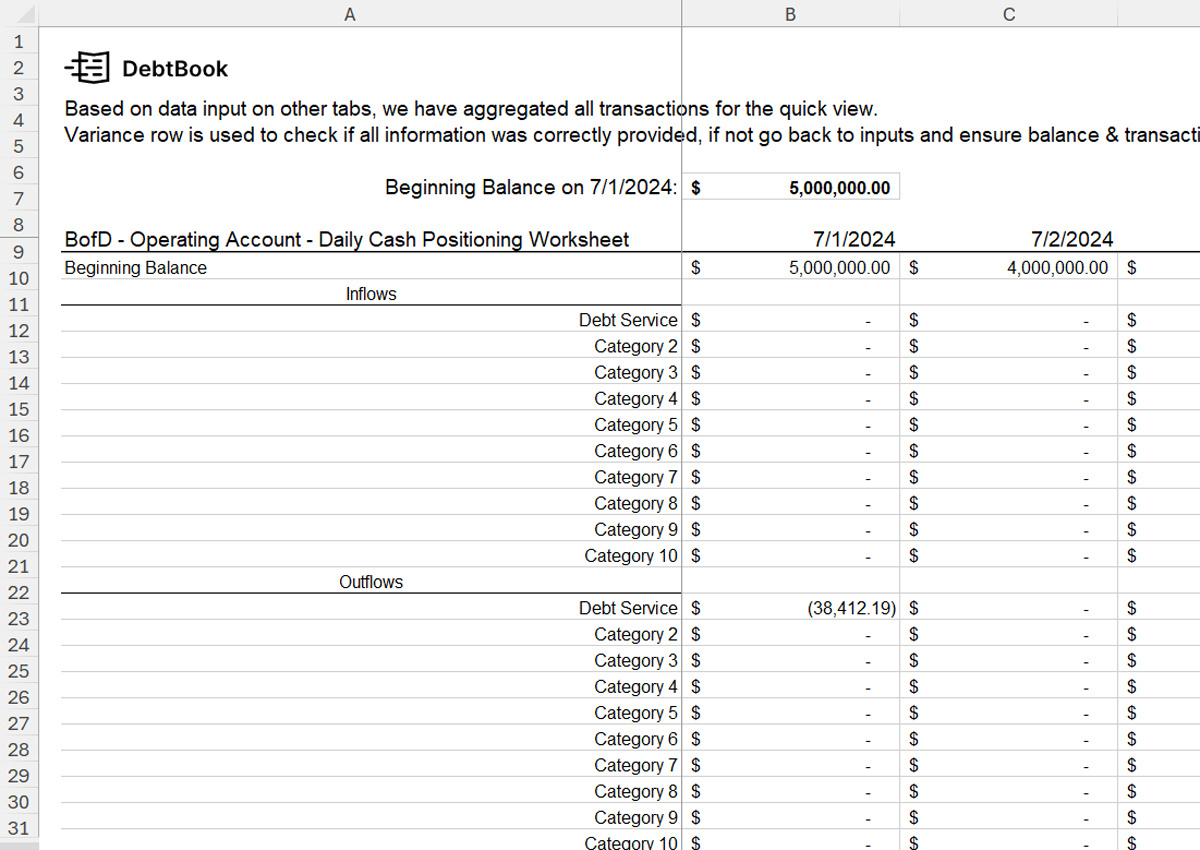Select the 4,000,000.00 Beginning Balance cell
This screenshot has height=850, width=1200.
point(1010,267)
